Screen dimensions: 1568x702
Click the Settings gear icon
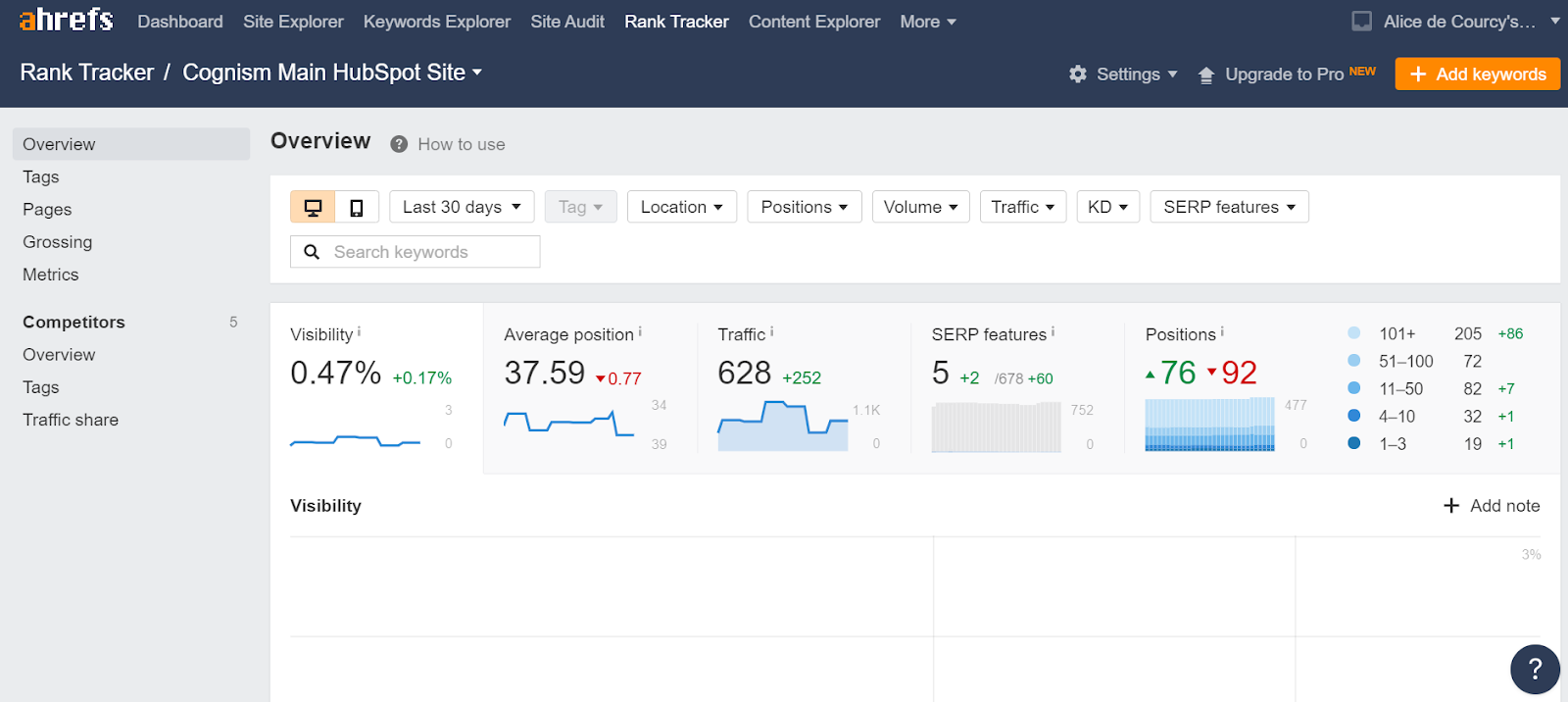click(1078, 75)
